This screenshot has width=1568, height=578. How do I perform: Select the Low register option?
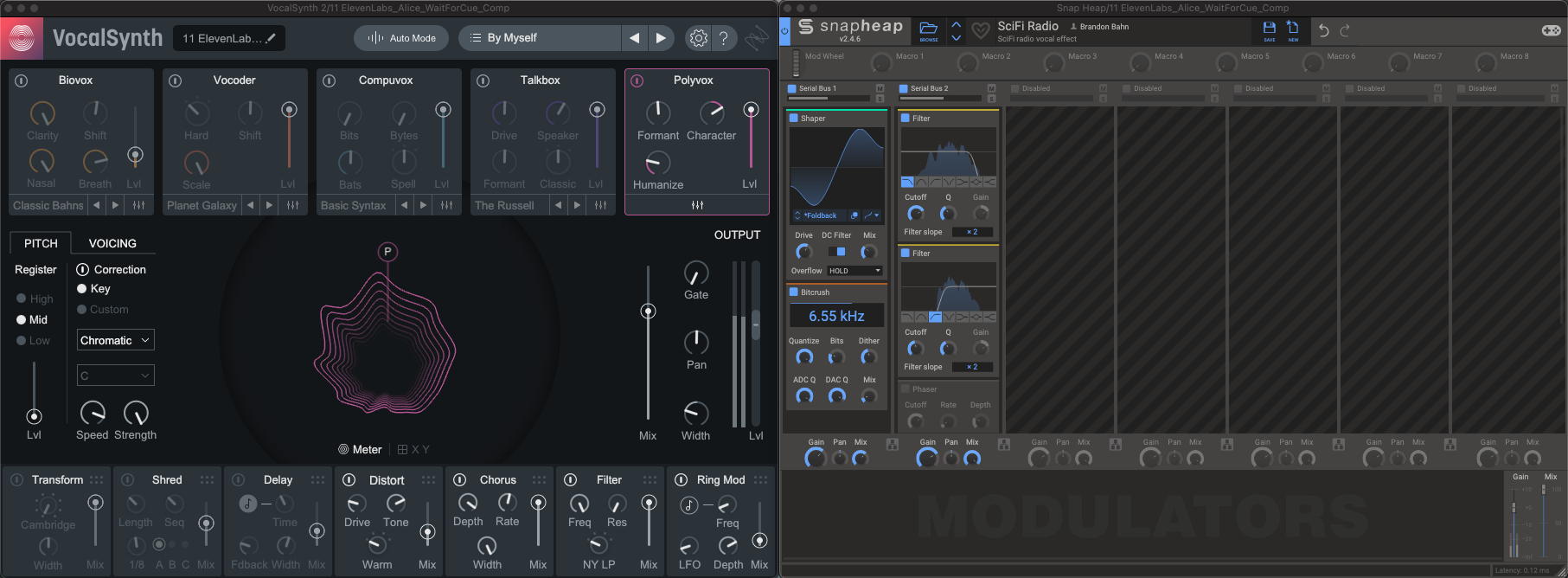click(x=34, y=340)
